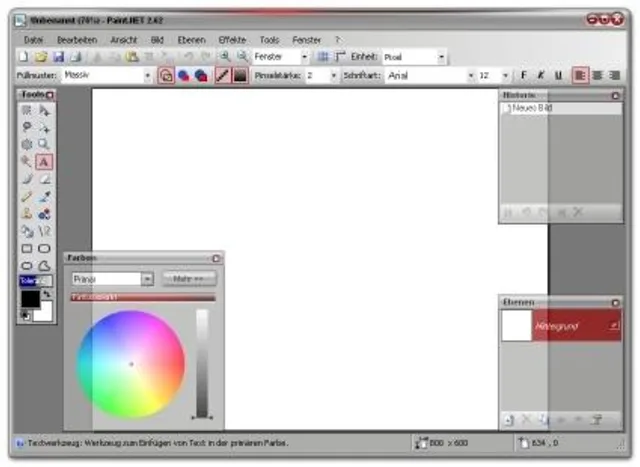This screenshot has width=640, height=467.
Task: Open the font size 12 dropdown
Action: [505, 76]
